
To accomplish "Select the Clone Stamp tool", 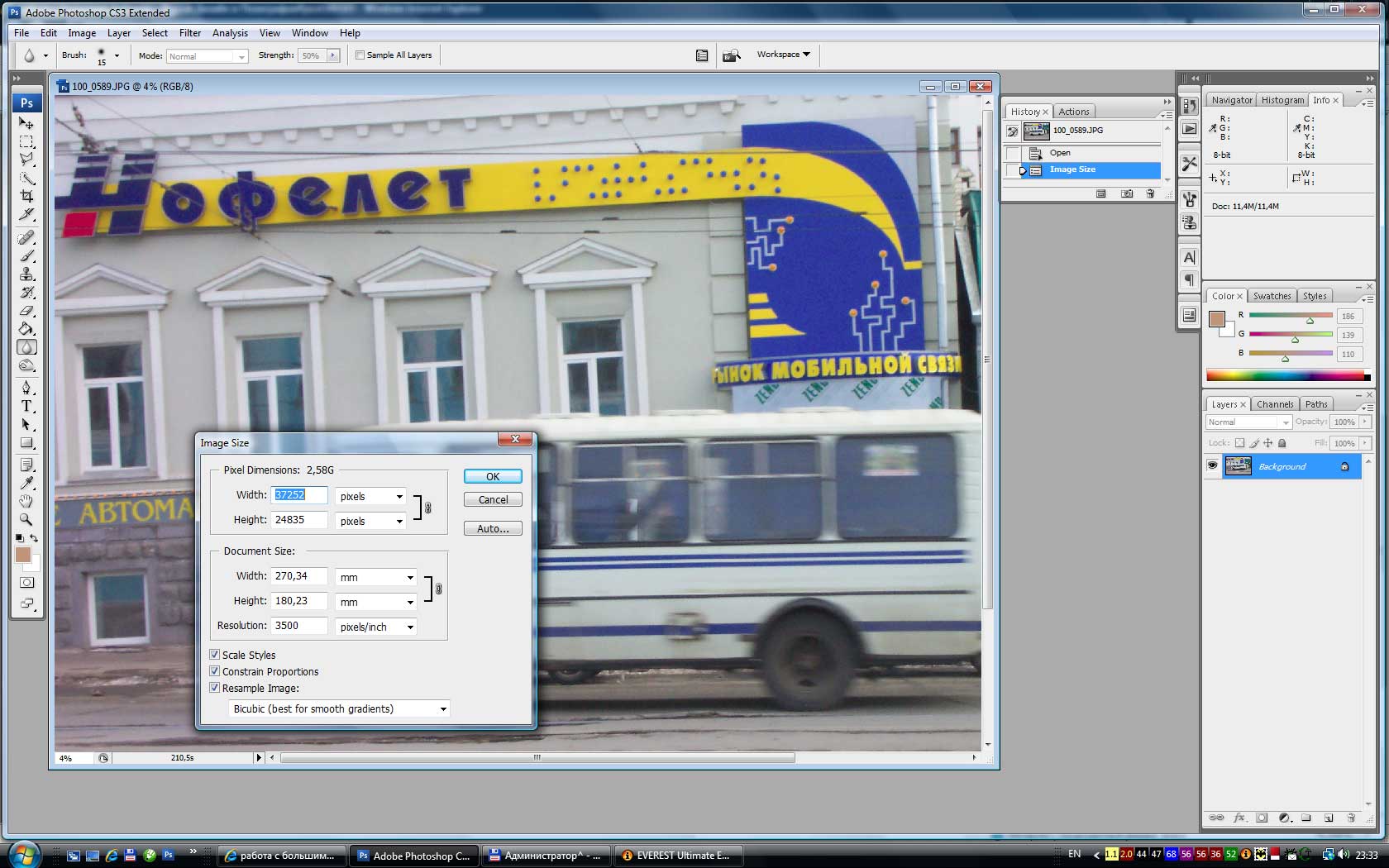I will tap(26, 274).
